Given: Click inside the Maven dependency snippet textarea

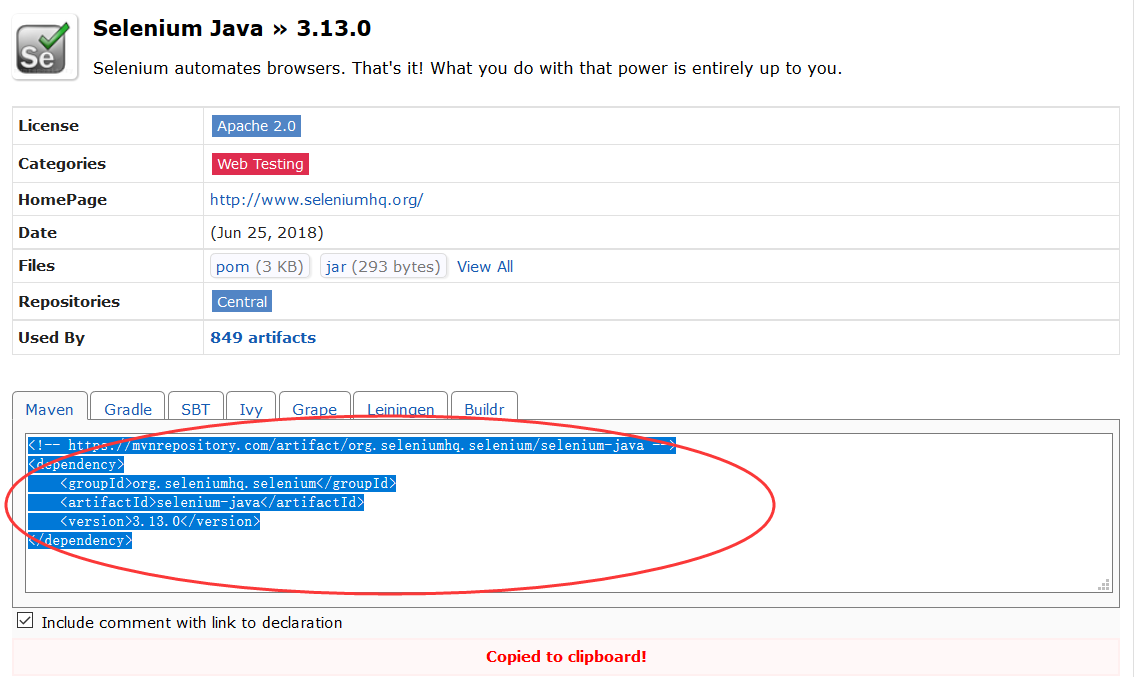Looking at the screenshot, I should pyautogui.click(x=568, y=513).
